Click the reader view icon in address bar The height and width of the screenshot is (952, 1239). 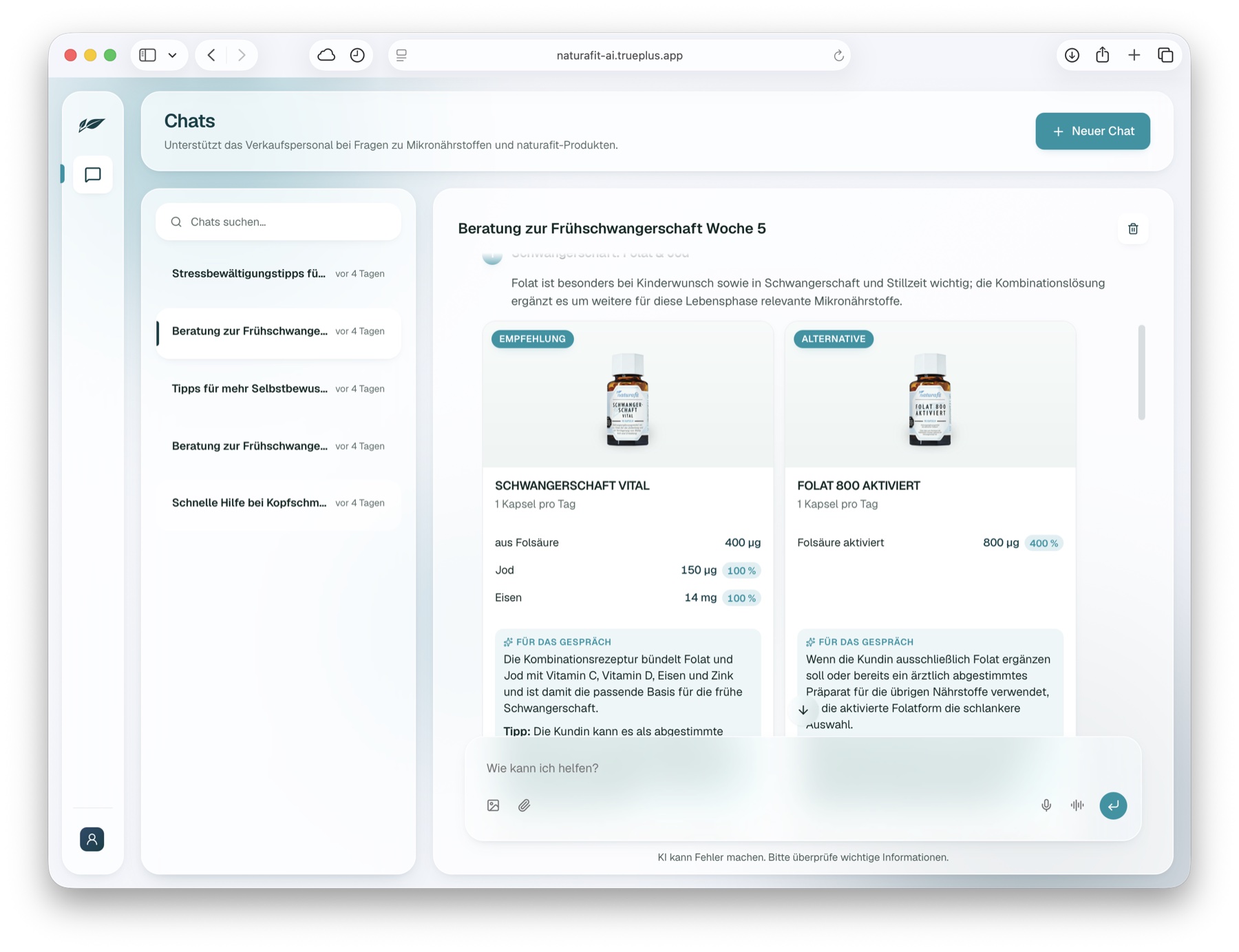pos(402,55)
